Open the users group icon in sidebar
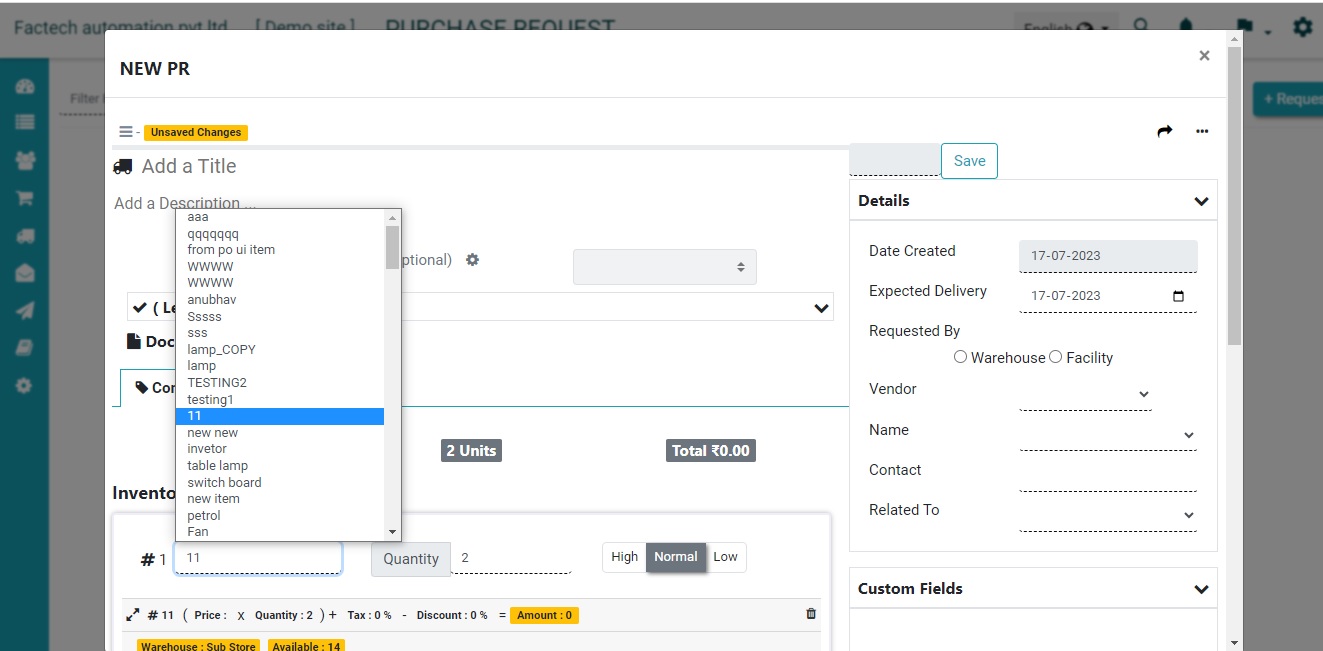This screenshot has width=1323, height=651. tap(25, 159)
